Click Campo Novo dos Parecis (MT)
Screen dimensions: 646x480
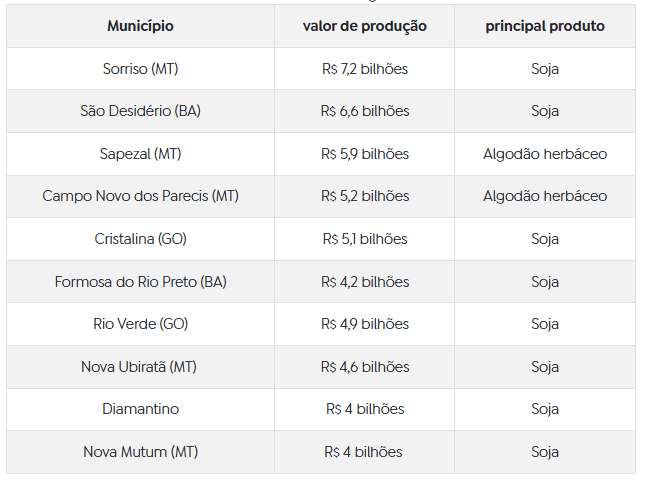point(140,196)
